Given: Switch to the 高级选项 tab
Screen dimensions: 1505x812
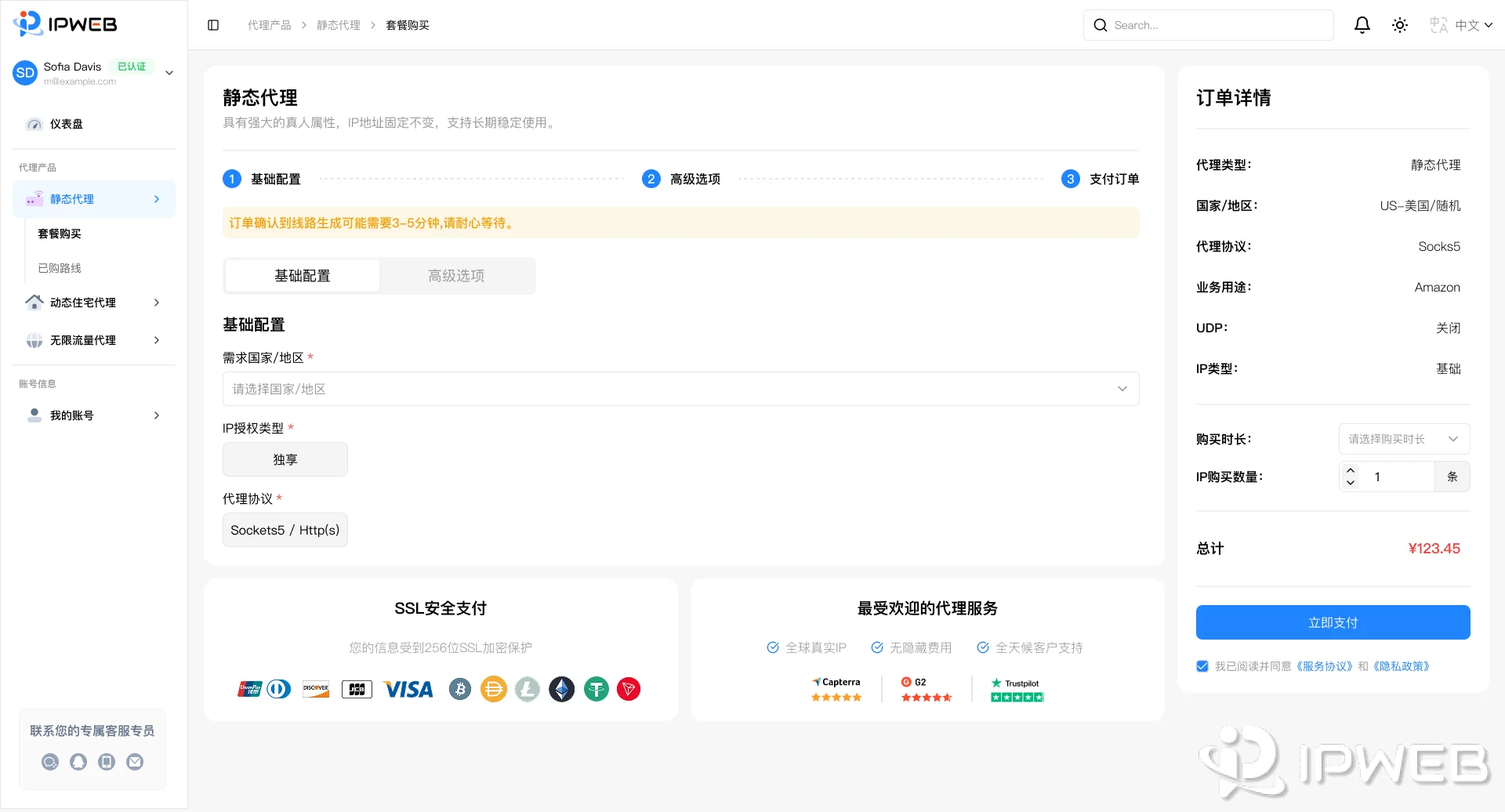Looking at the screenshot, I should pyautogui.click(x=456, y=276).
